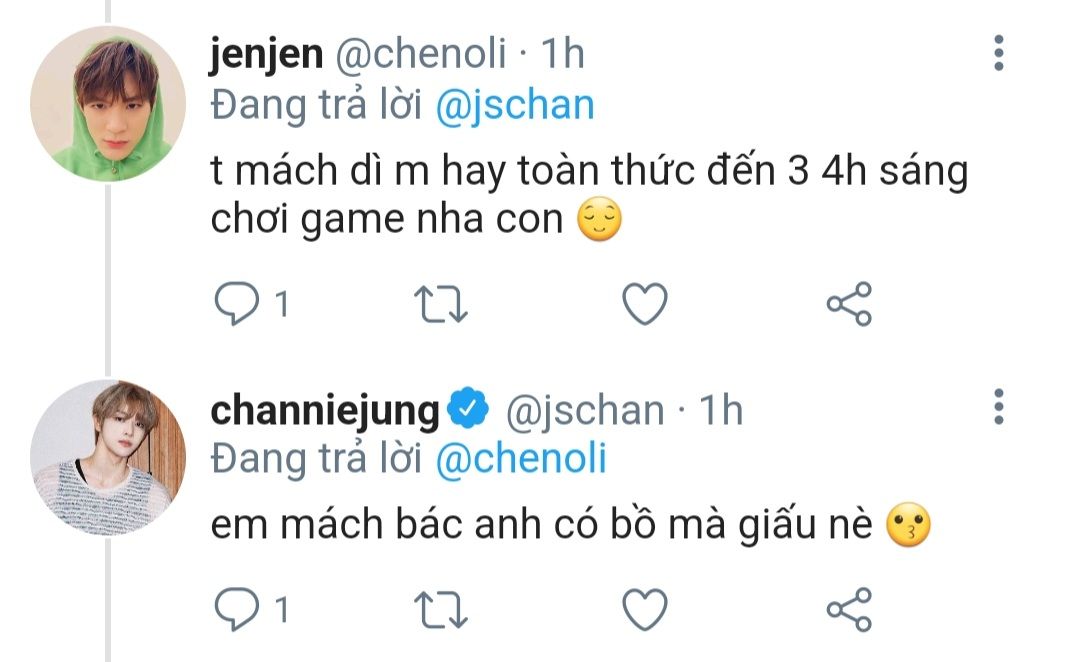Like jenjen's tweet with the heart
1080x662 pixels.
click(x=645, y=304)
